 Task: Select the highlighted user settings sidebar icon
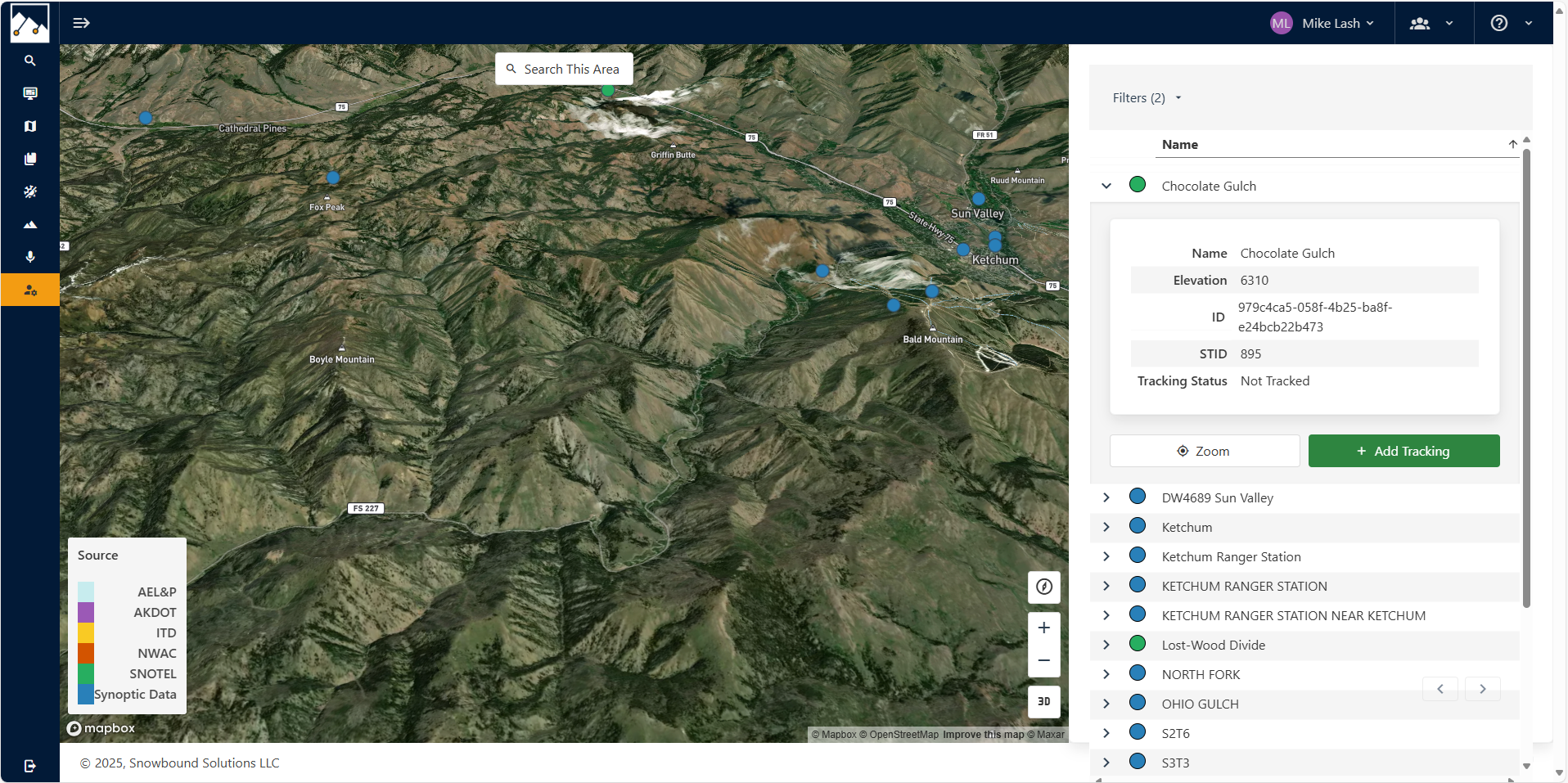[30, 290]
